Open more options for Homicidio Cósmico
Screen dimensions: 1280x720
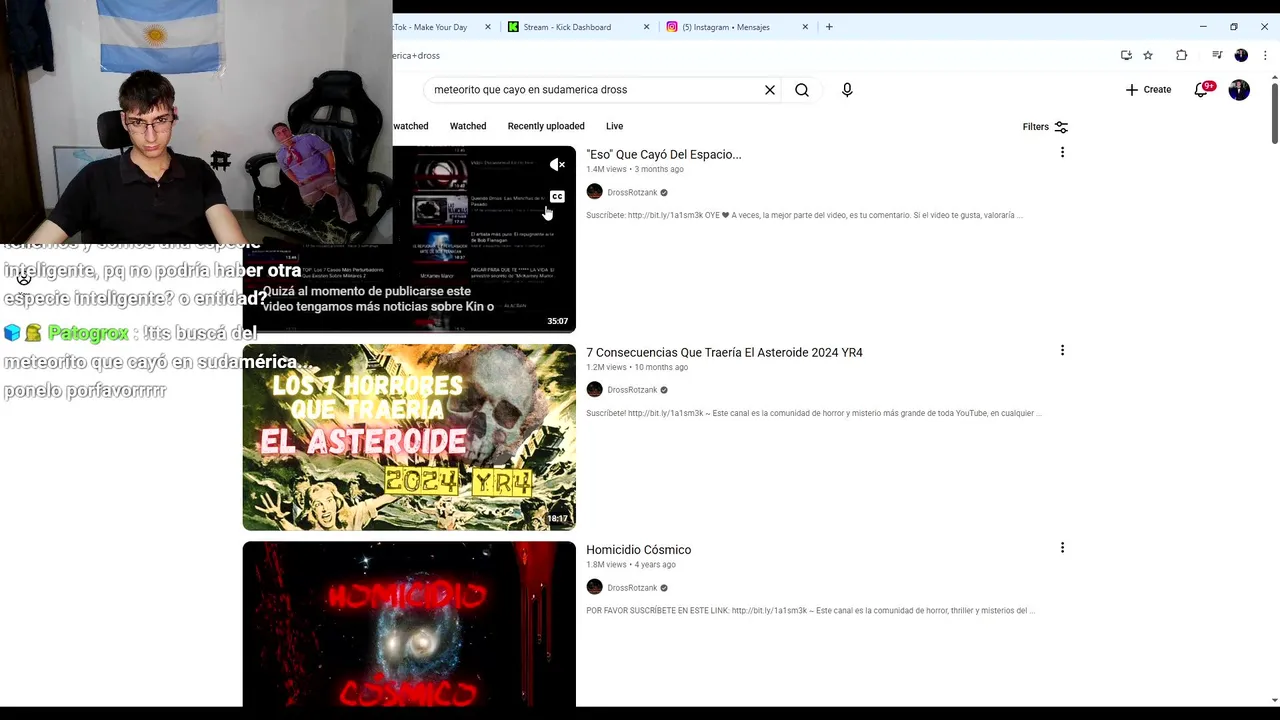point(1062,548)
